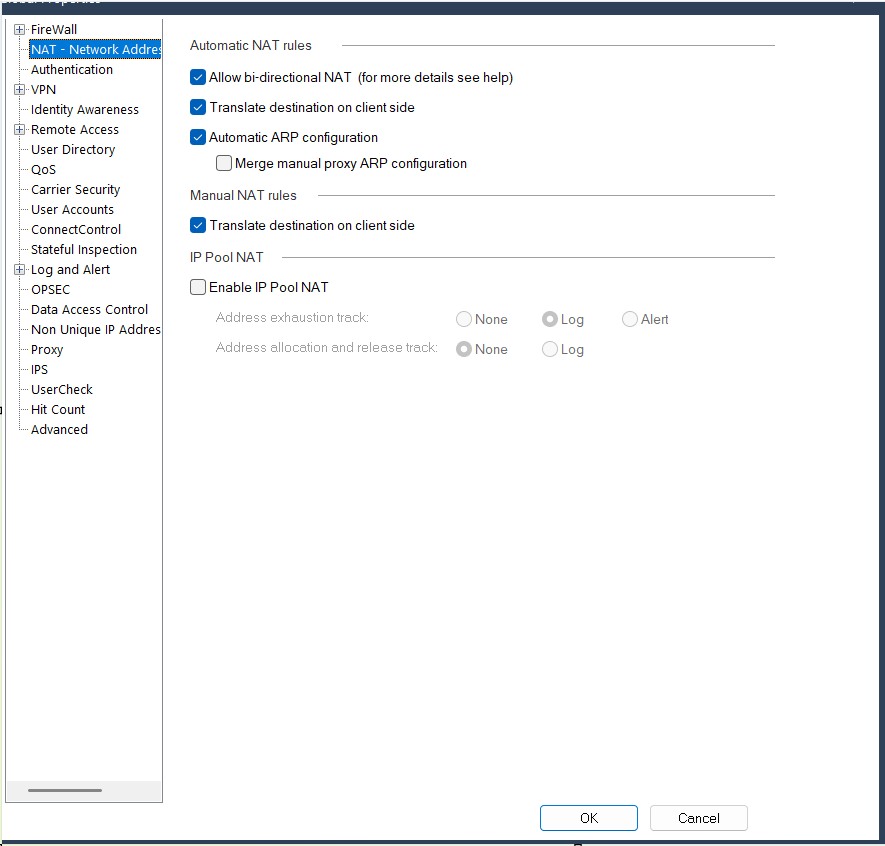Image resolution: width=885 pixels, height=846 pixels.
Task: Expand the VPN tree node
Action: (x=19, y=89)
